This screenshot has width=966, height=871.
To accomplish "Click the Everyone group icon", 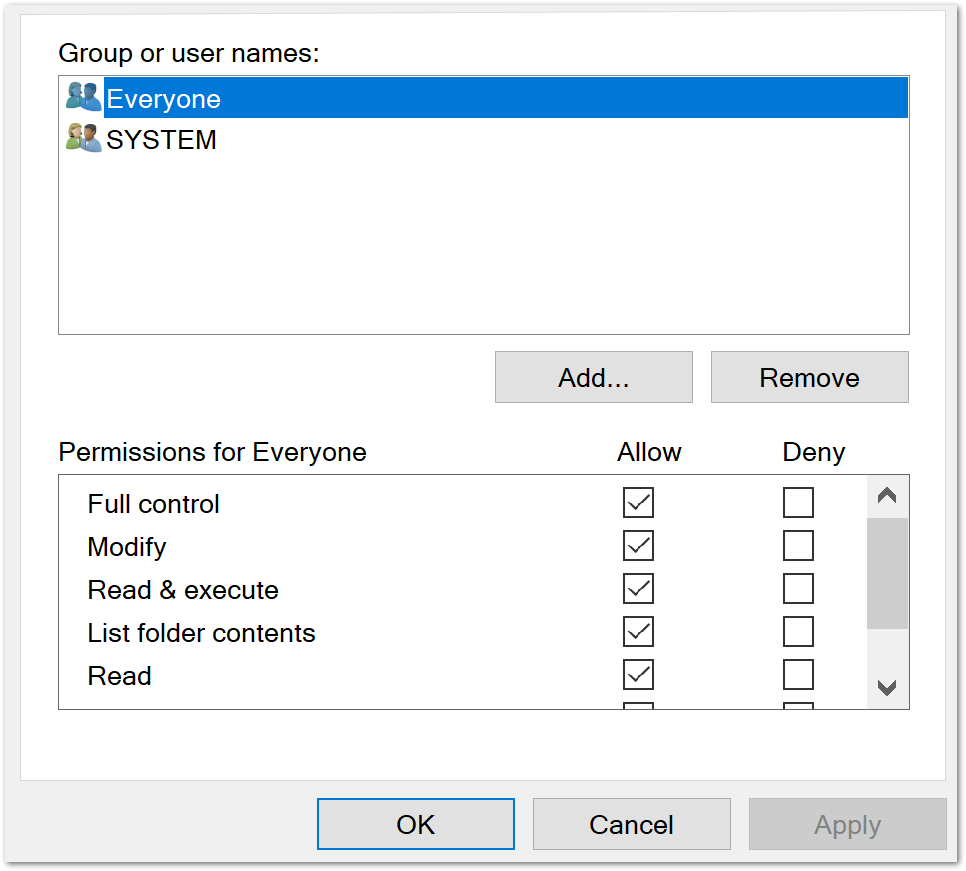I will pos(84,98).
